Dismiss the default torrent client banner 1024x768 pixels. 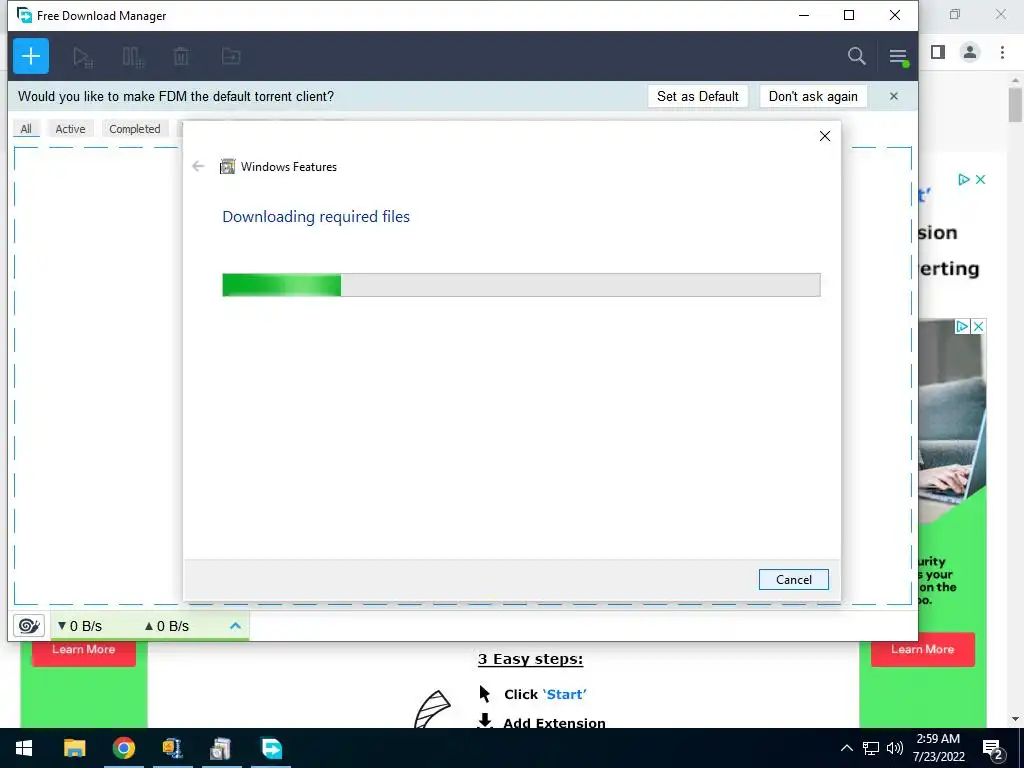[893, 96]
